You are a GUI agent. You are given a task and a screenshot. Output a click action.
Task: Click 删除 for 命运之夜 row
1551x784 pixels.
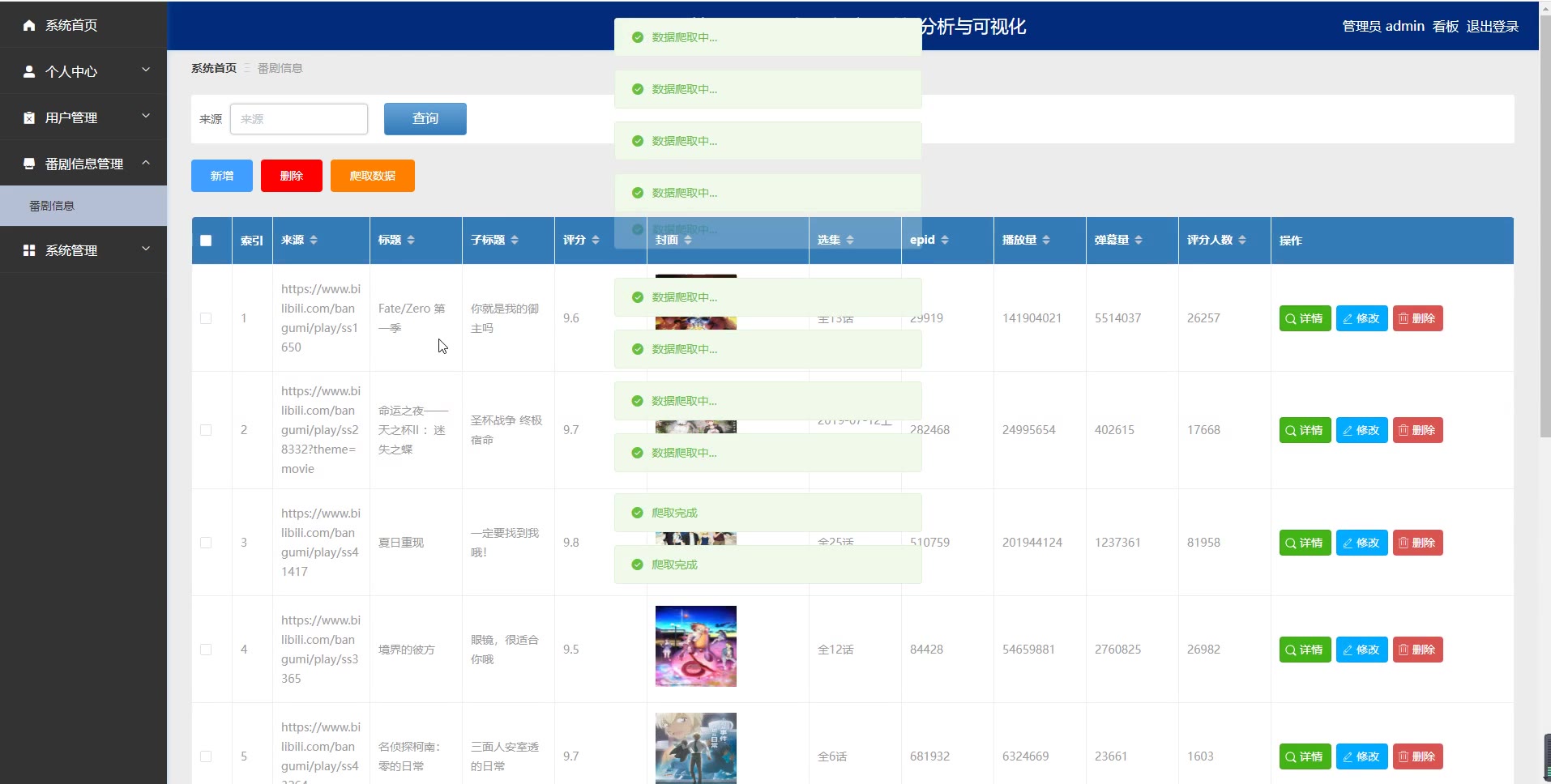(1417, 430)
